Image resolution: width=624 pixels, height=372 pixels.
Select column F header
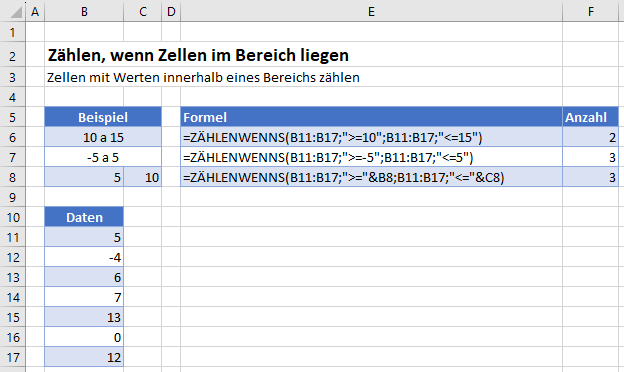pyautogui.click(x=591, y=12)
